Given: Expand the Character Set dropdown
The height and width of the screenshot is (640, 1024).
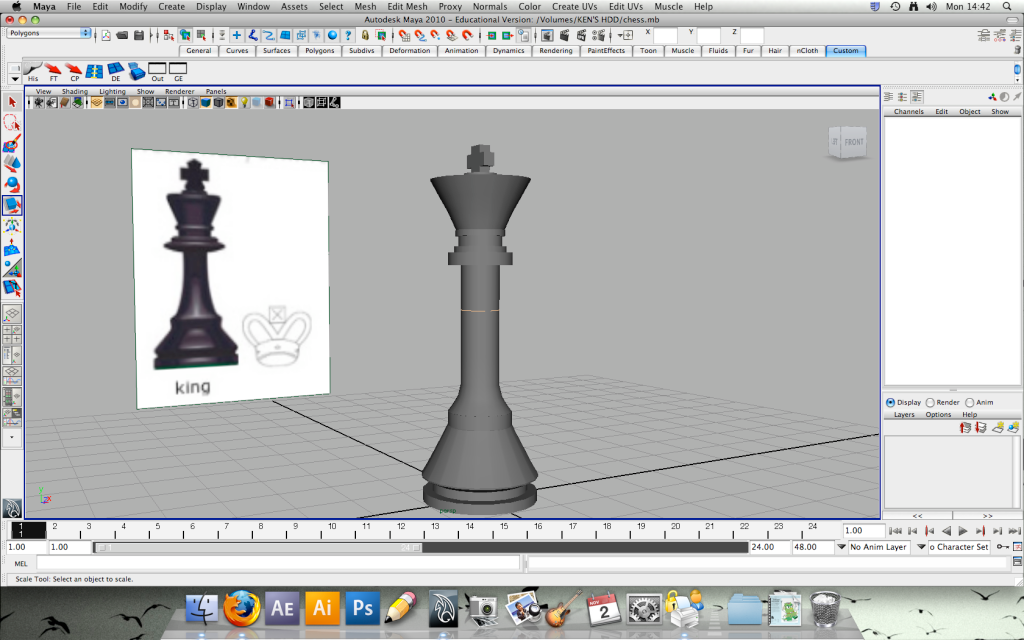Looking at the screenshot, I should point(958,547).
